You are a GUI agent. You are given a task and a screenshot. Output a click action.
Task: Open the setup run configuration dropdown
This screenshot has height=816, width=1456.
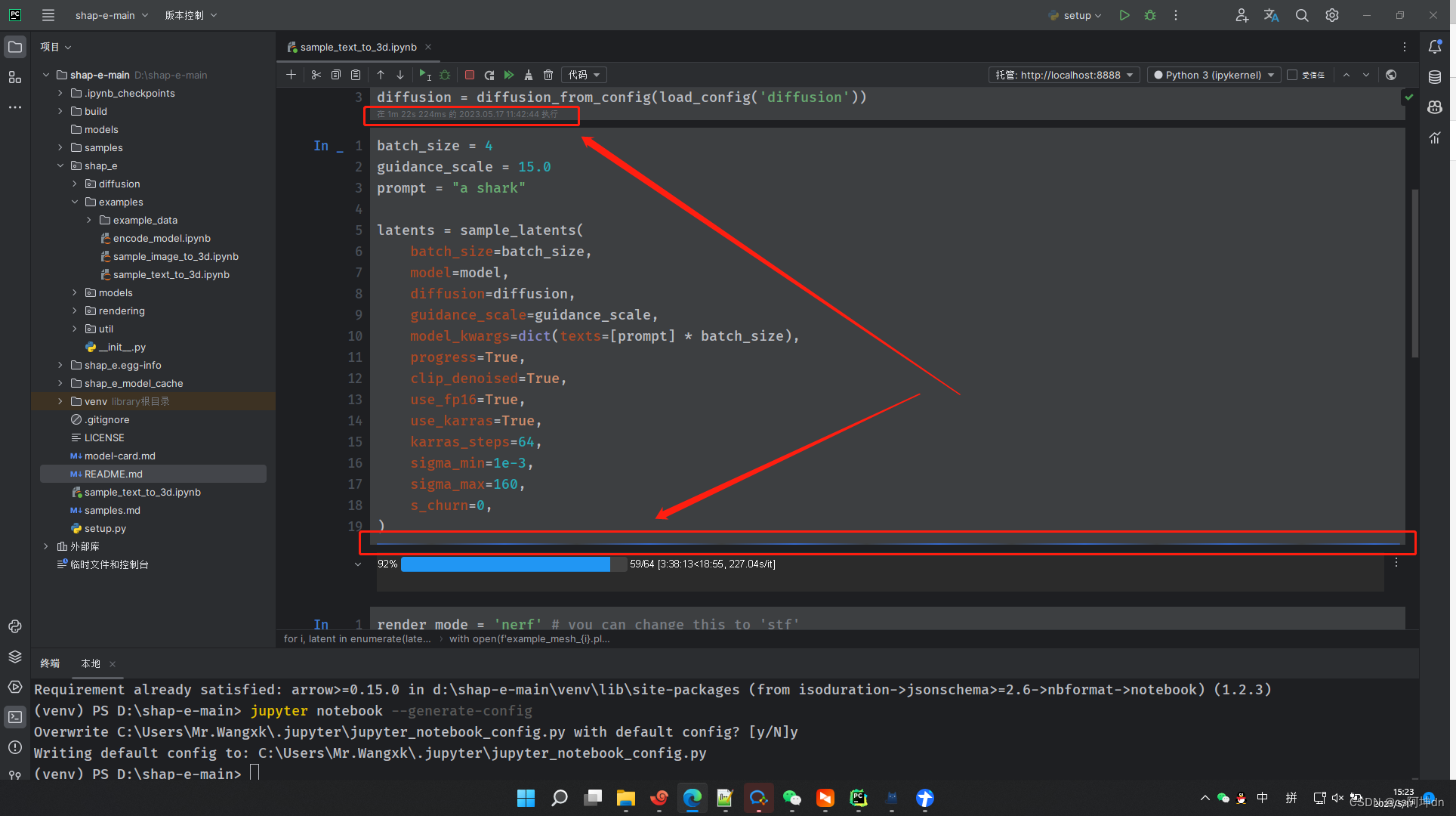click(1075, 15)
